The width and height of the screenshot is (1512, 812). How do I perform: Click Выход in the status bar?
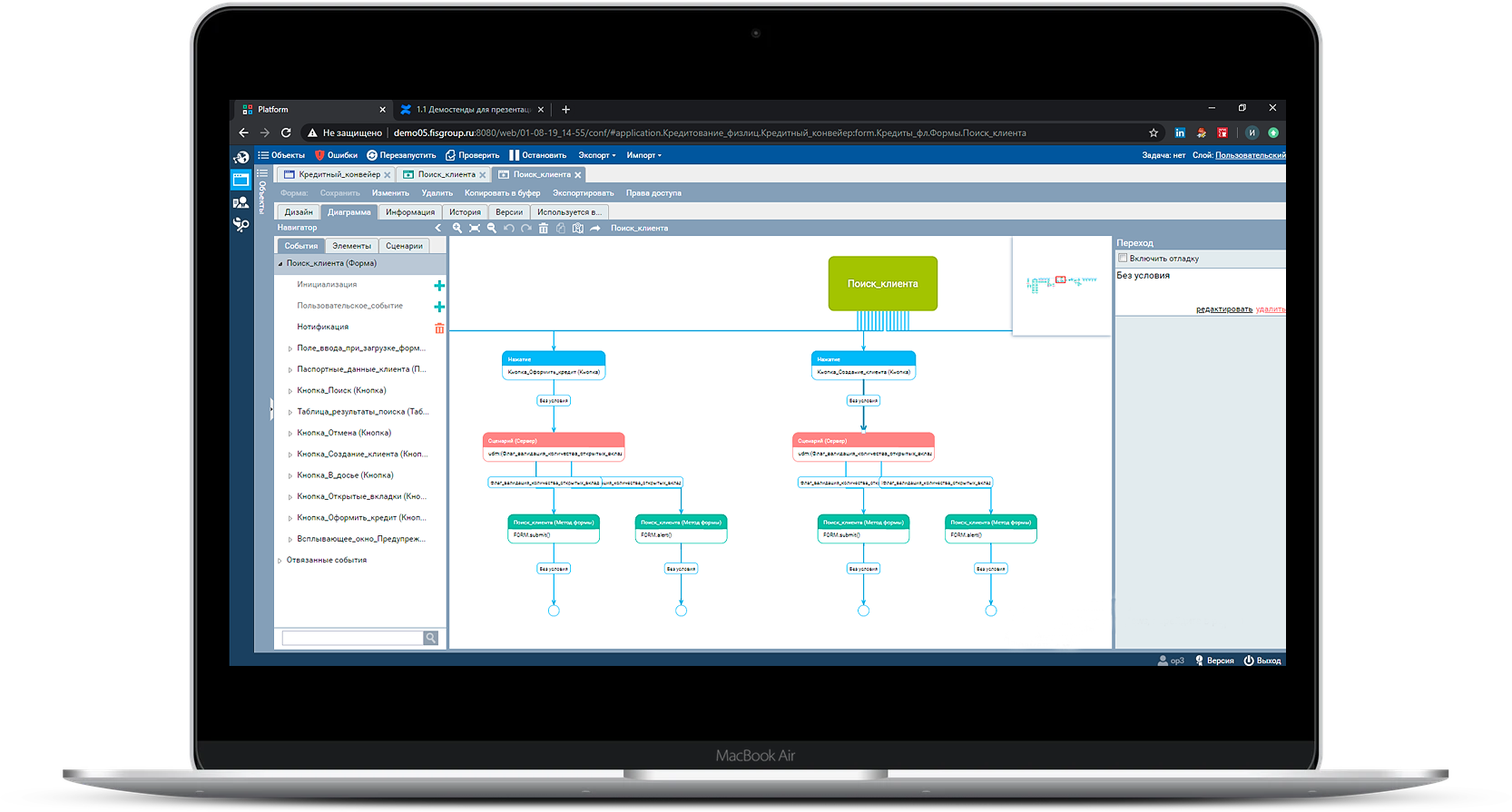1262,660
